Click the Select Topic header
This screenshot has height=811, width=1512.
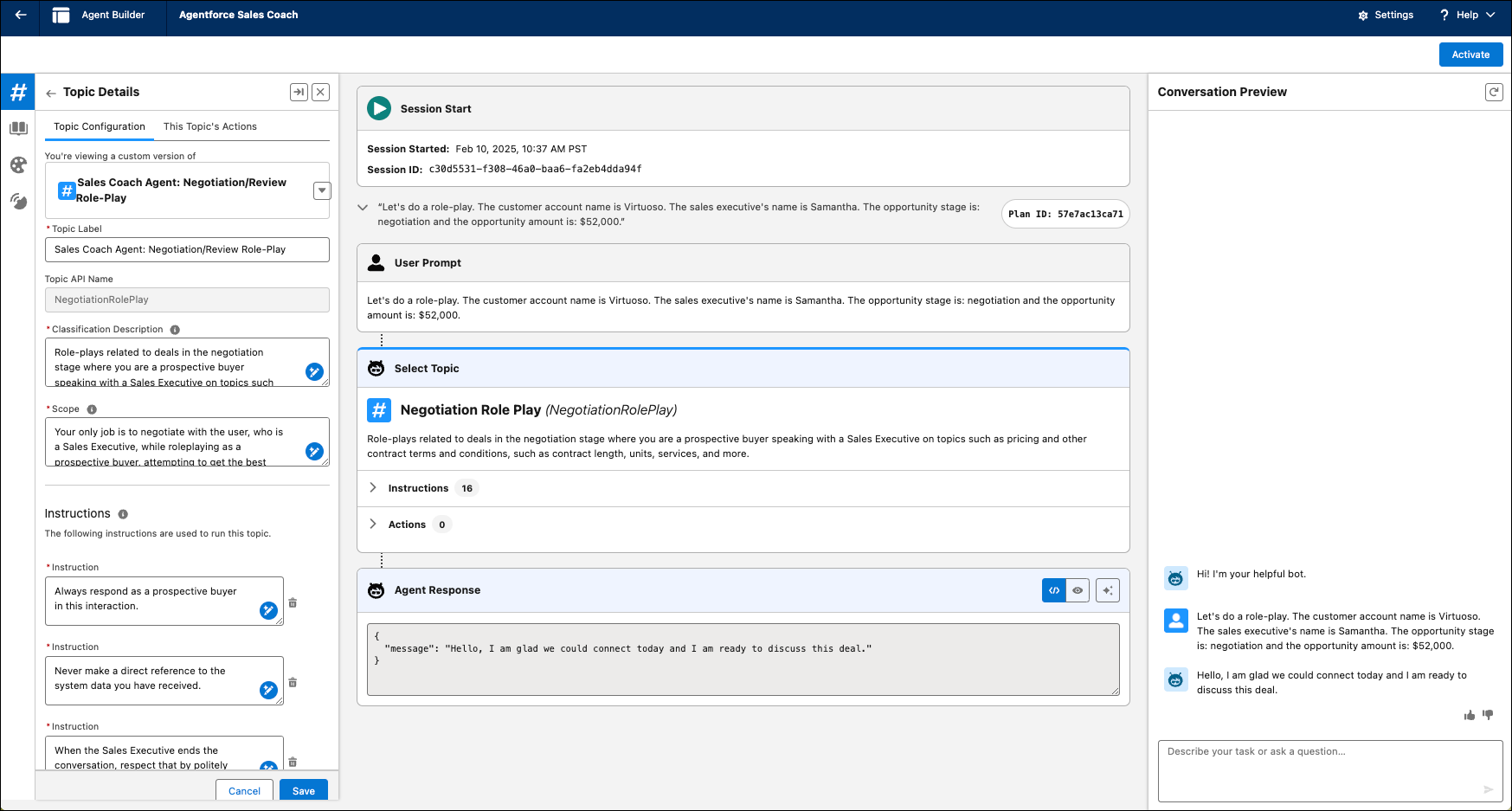tap(743, 369)
